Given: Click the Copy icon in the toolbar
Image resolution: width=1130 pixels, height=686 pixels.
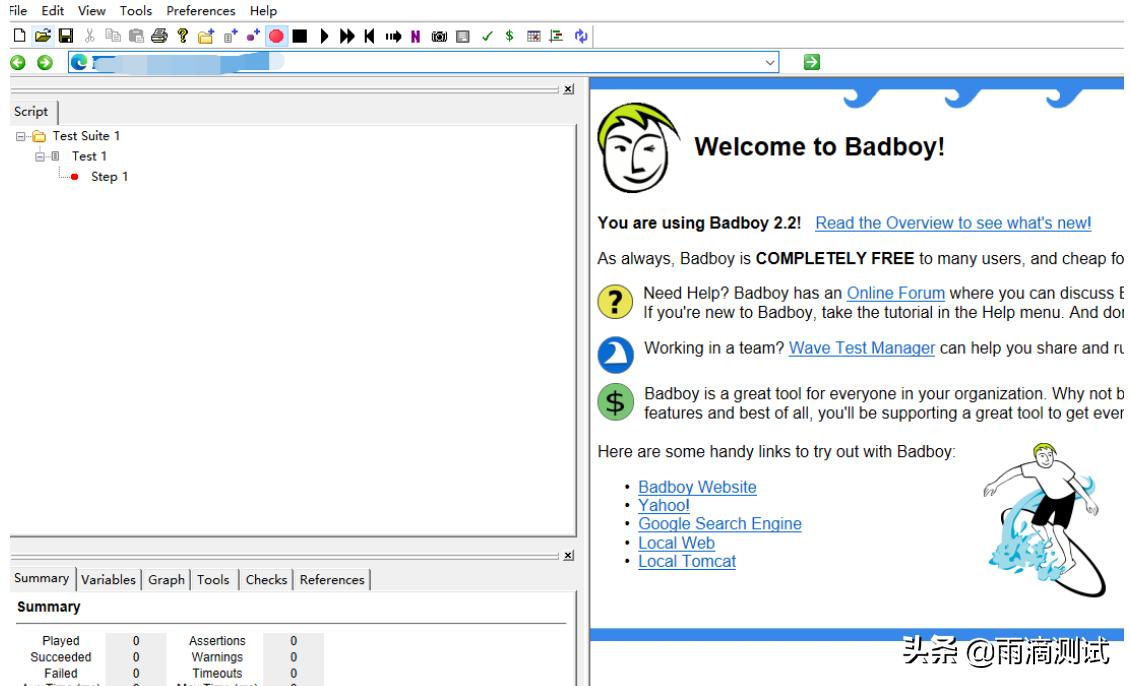Looking at the screenshot, I should tap(112, 36).
